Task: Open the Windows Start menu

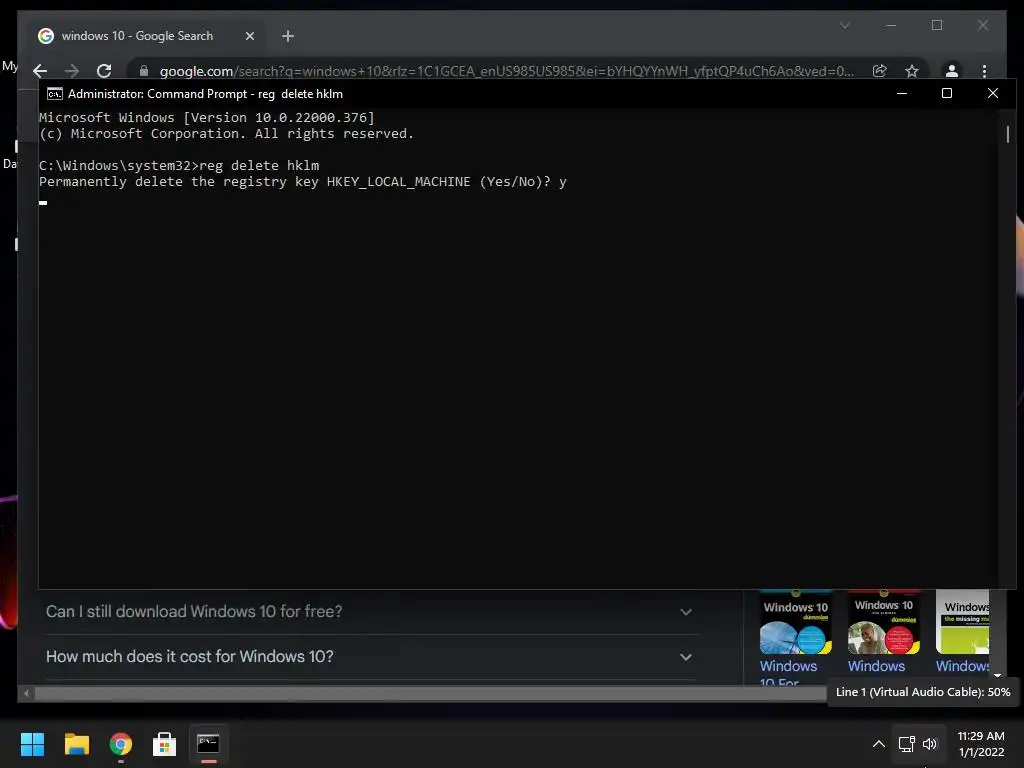Action: [33, 744]
